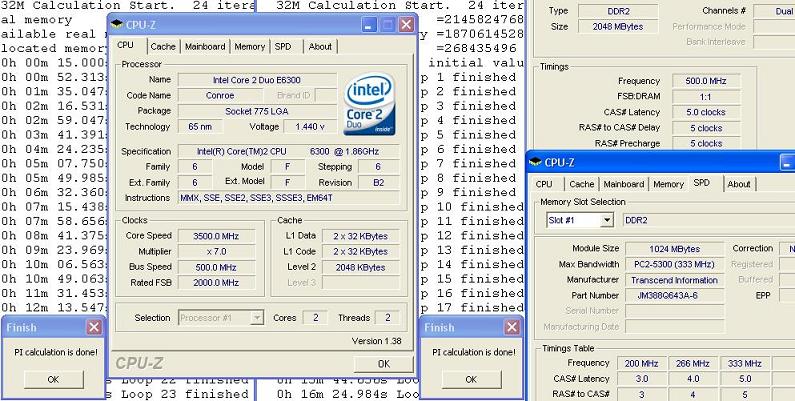The height and width of the screenshot is (401, 795).
Task: Minimize the SPD CPU-Z window
Action: click(787, 163)
